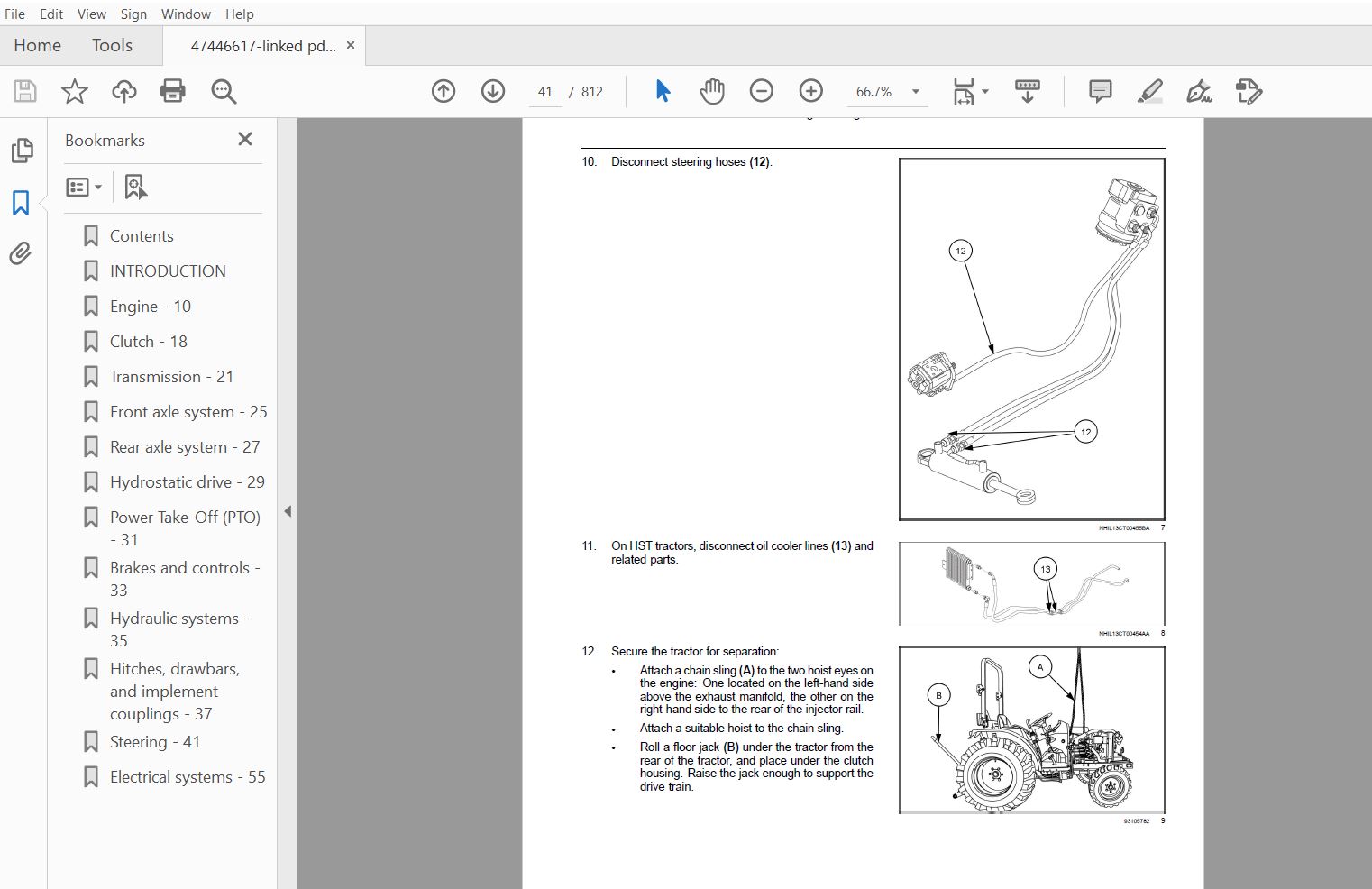Select the highlighter pen tool

click(1150, 91)
